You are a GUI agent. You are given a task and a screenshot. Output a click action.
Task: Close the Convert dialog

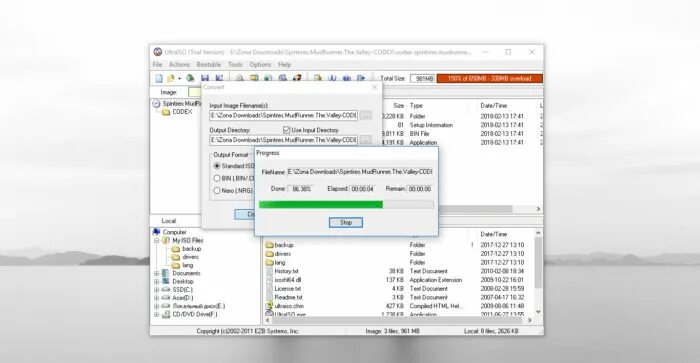375,87
